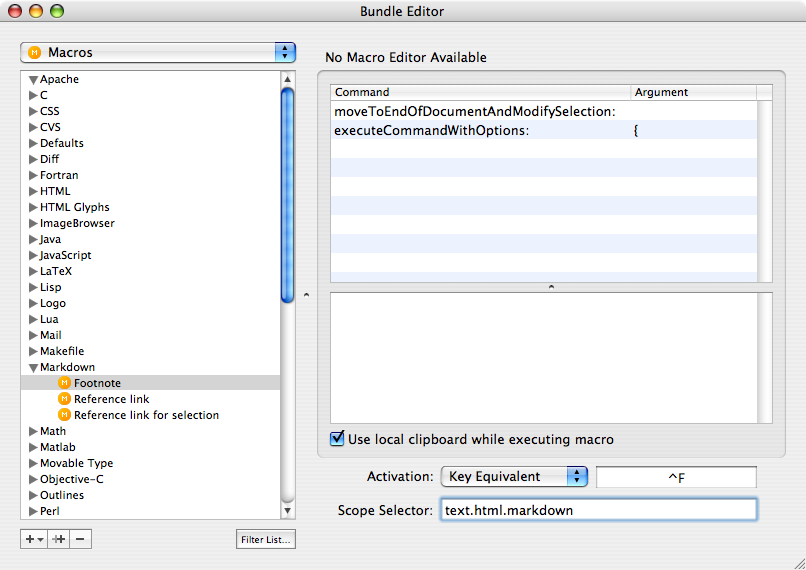
Task: Click the Scope Selector text field
Action: [599, 510]
